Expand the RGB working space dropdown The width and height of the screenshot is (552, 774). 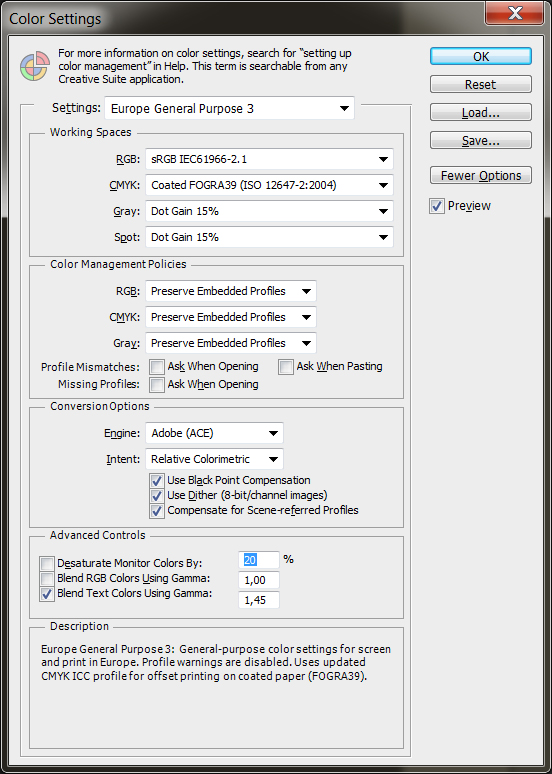[x=269, y=159]
